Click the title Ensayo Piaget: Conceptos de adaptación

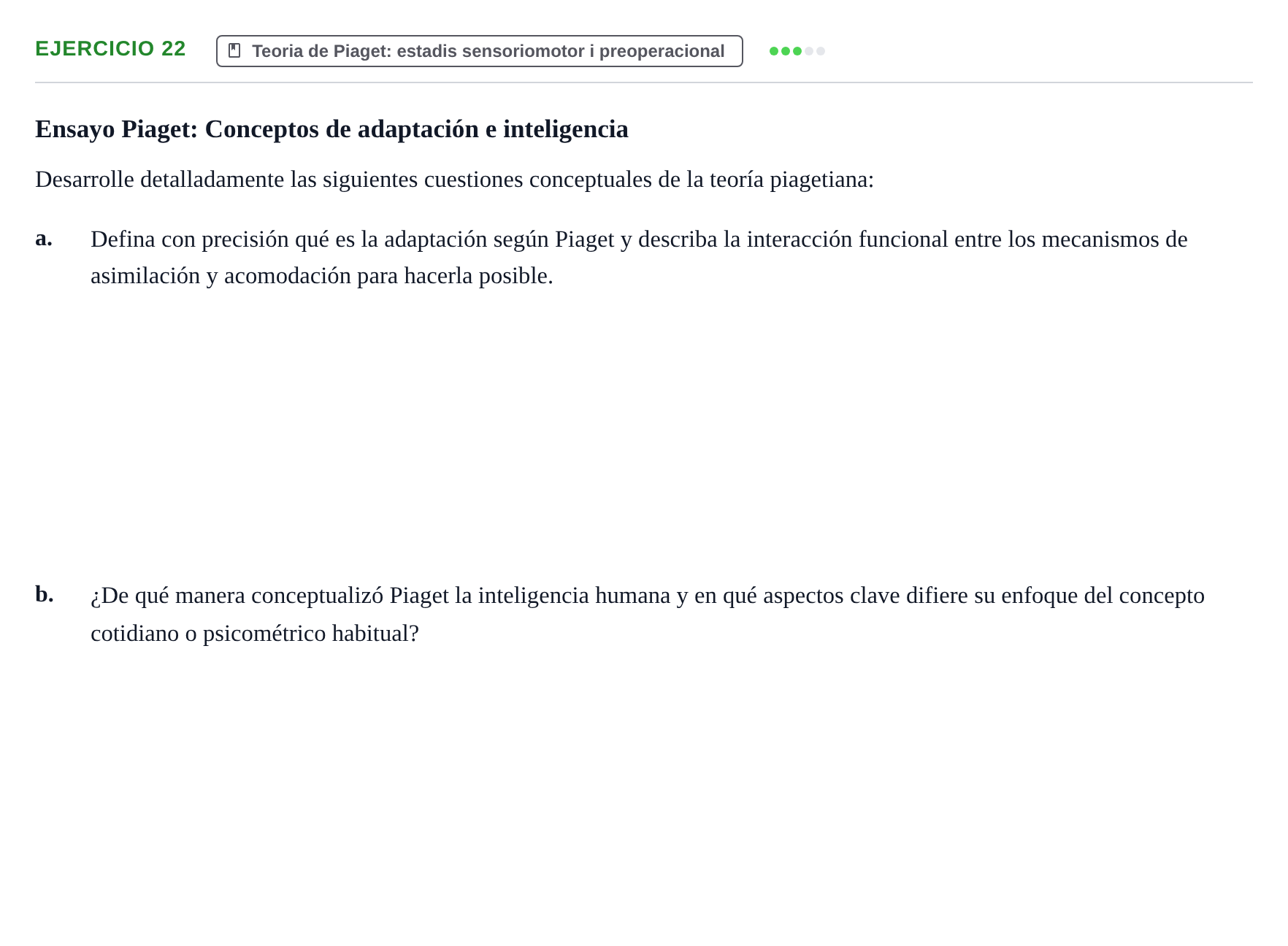[331, 129]
